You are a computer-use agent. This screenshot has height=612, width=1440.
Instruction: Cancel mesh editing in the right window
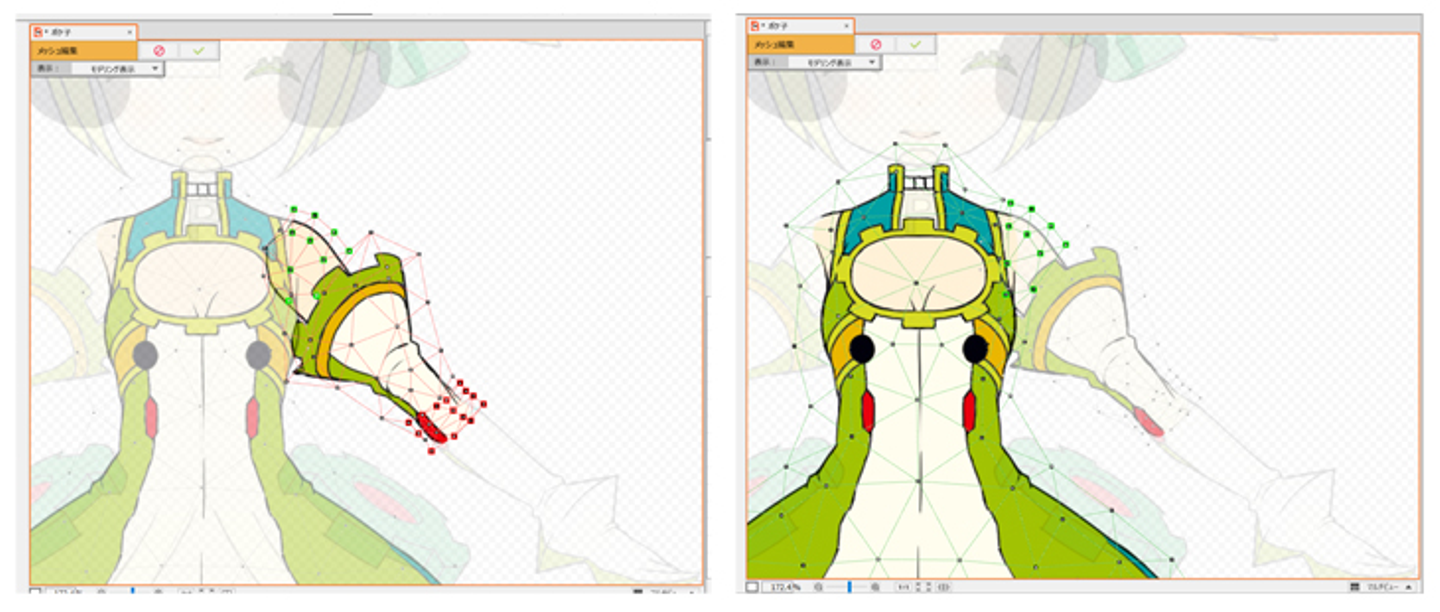coord(875,44)
